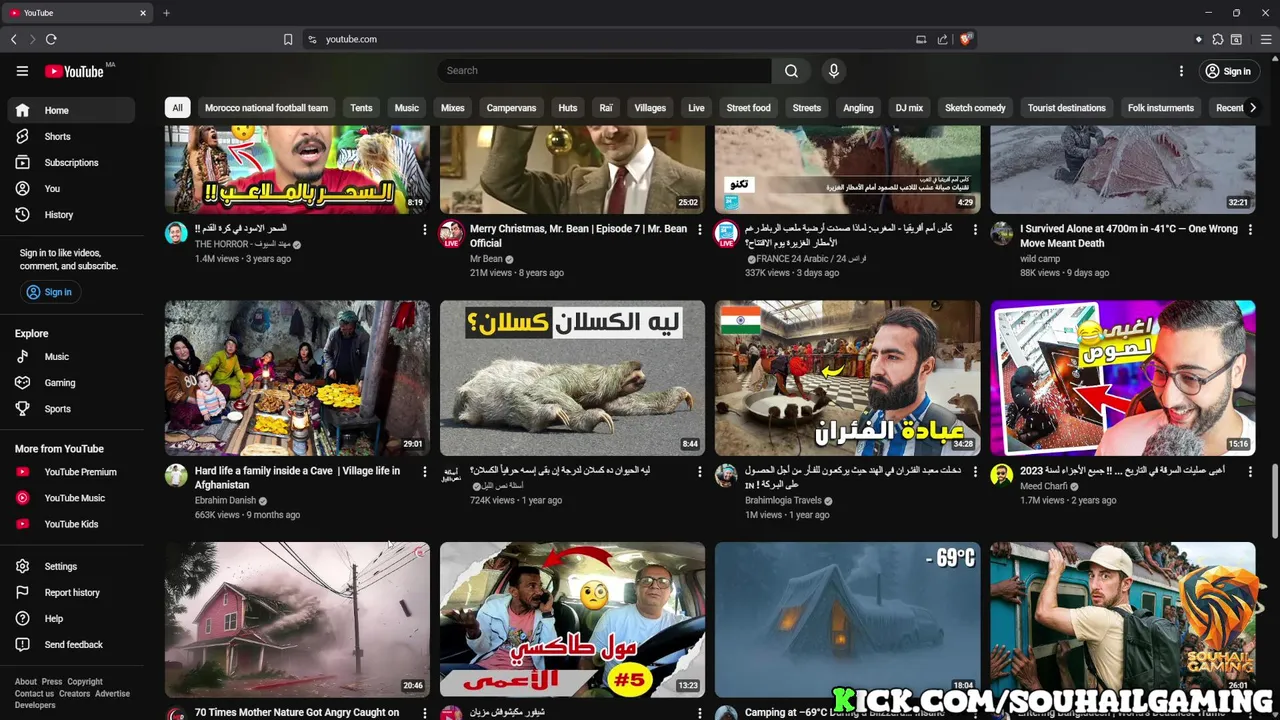Screen dimensions: 1280x720
Task: Click Sign in button in the header
Action: tap(1227, 71)
